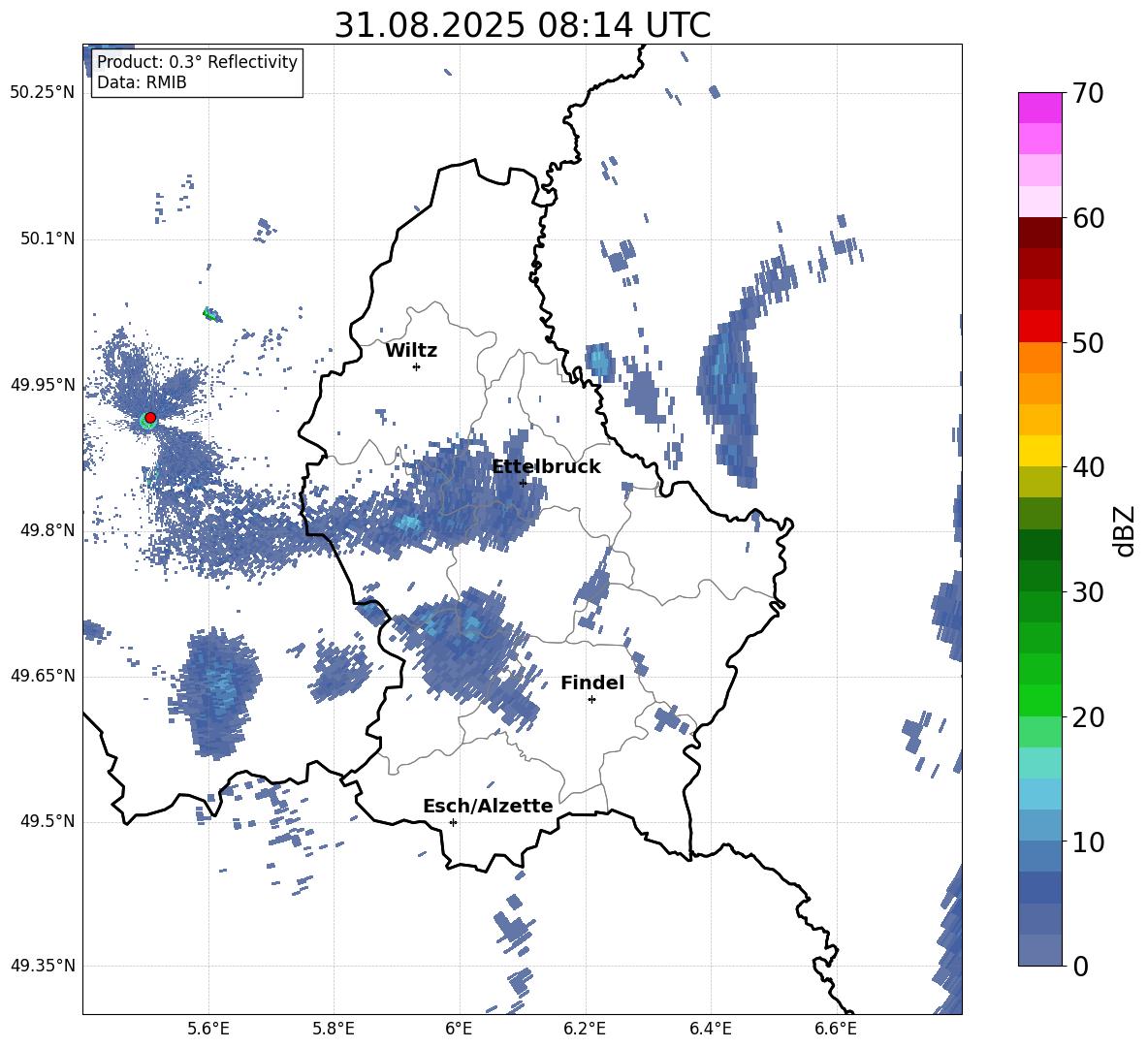Click the 49.5°N latitude label
Image resolution: width=1148 pixels, height=1048 pixels.
(47, 821)
